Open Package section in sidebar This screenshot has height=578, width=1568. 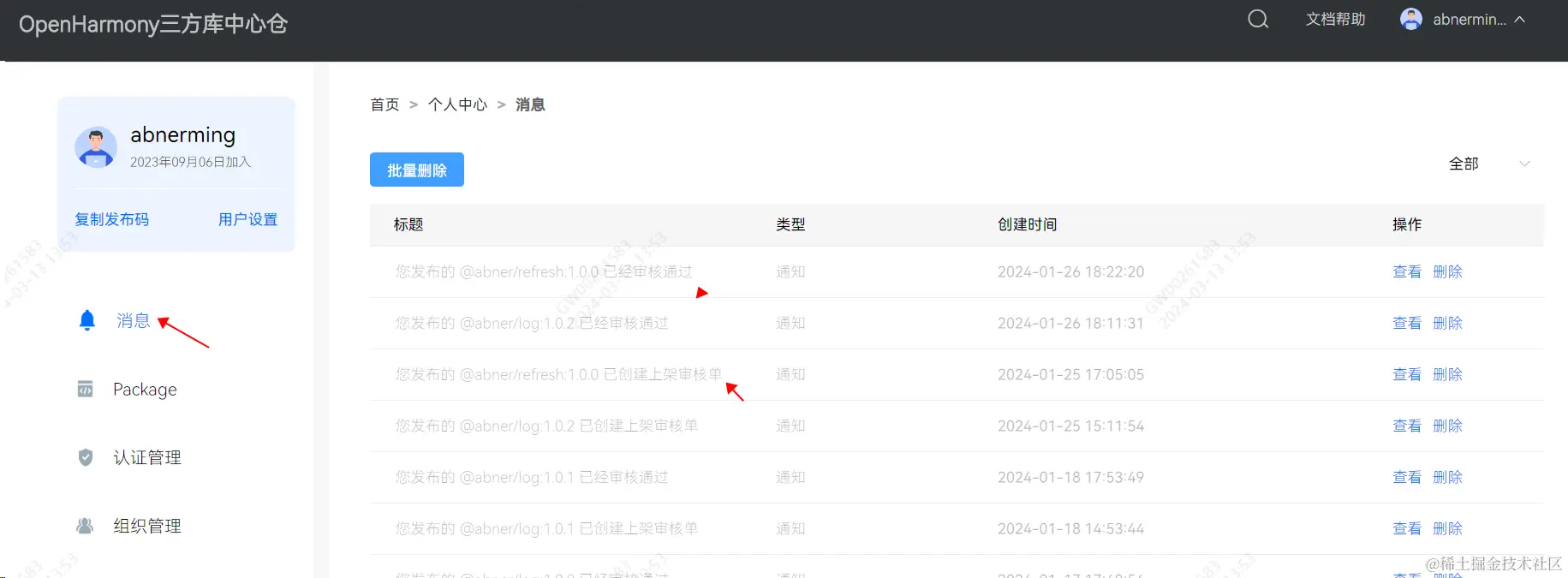[145, 390]
